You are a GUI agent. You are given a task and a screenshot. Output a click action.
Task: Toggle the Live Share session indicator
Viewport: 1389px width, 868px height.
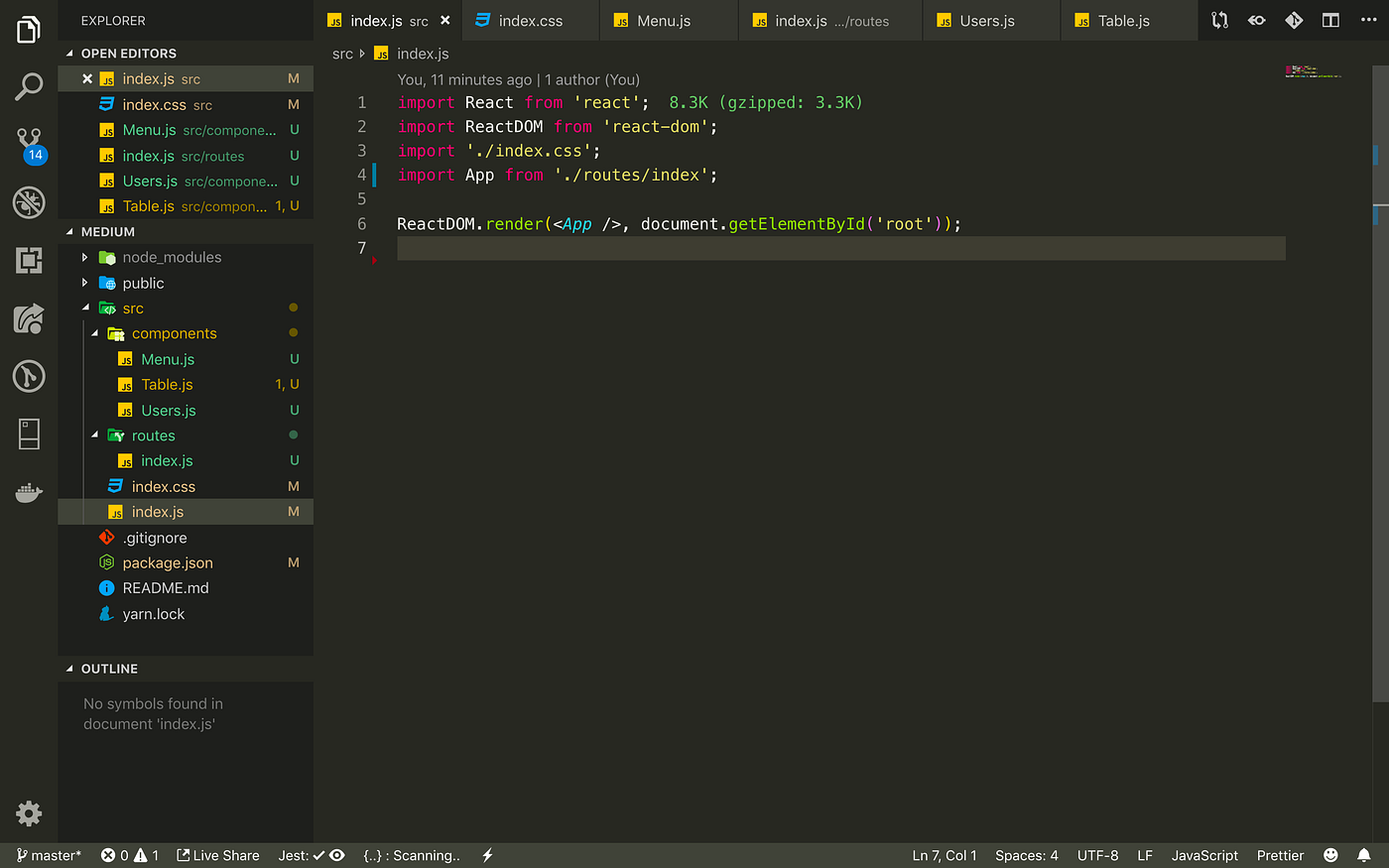[x=217, y=854]
